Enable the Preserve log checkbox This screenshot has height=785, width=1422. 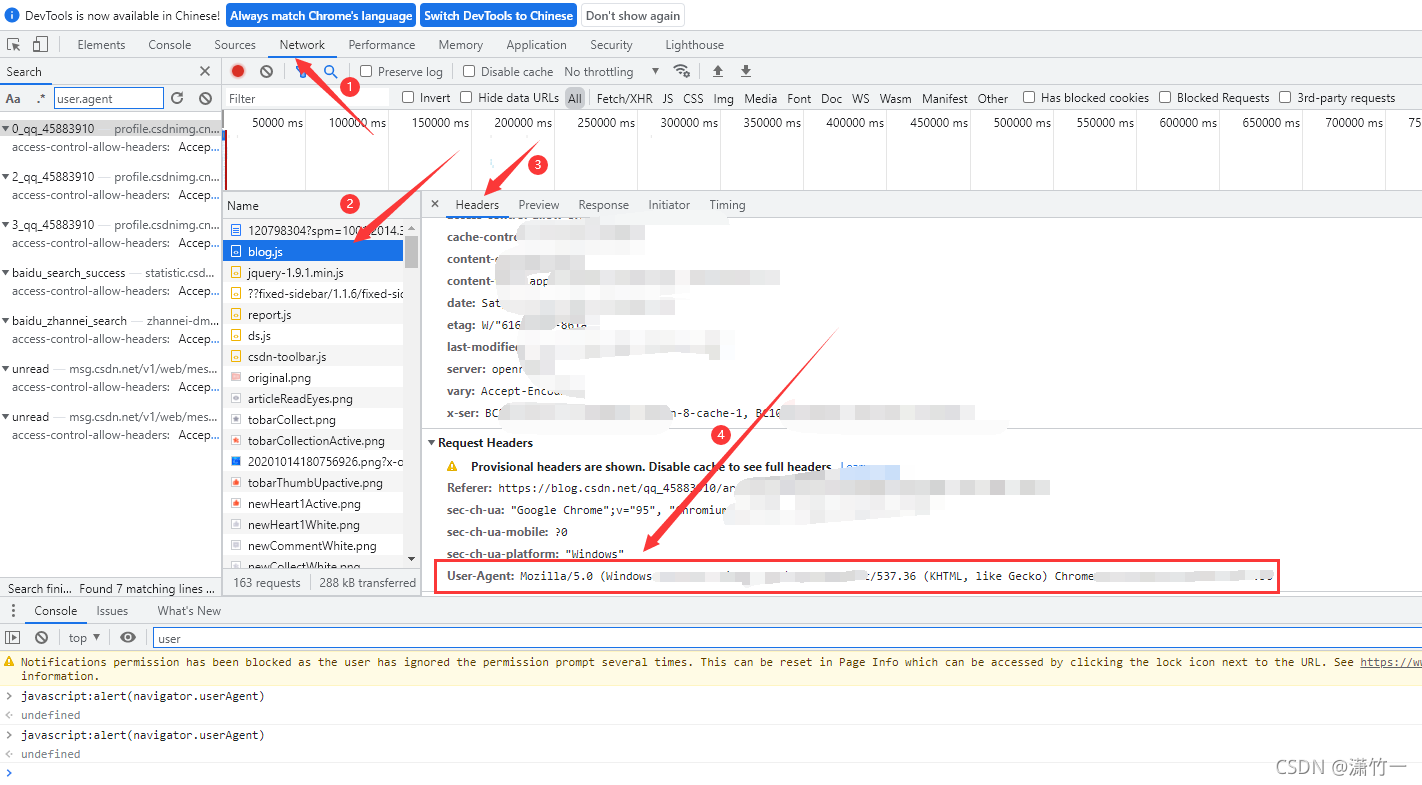point(368,71)
